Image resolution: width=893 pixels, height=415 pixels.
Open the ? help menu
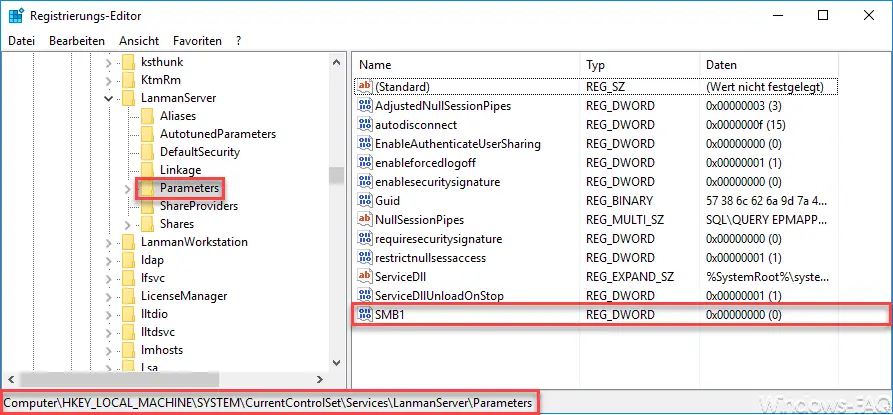click(239, 41)
